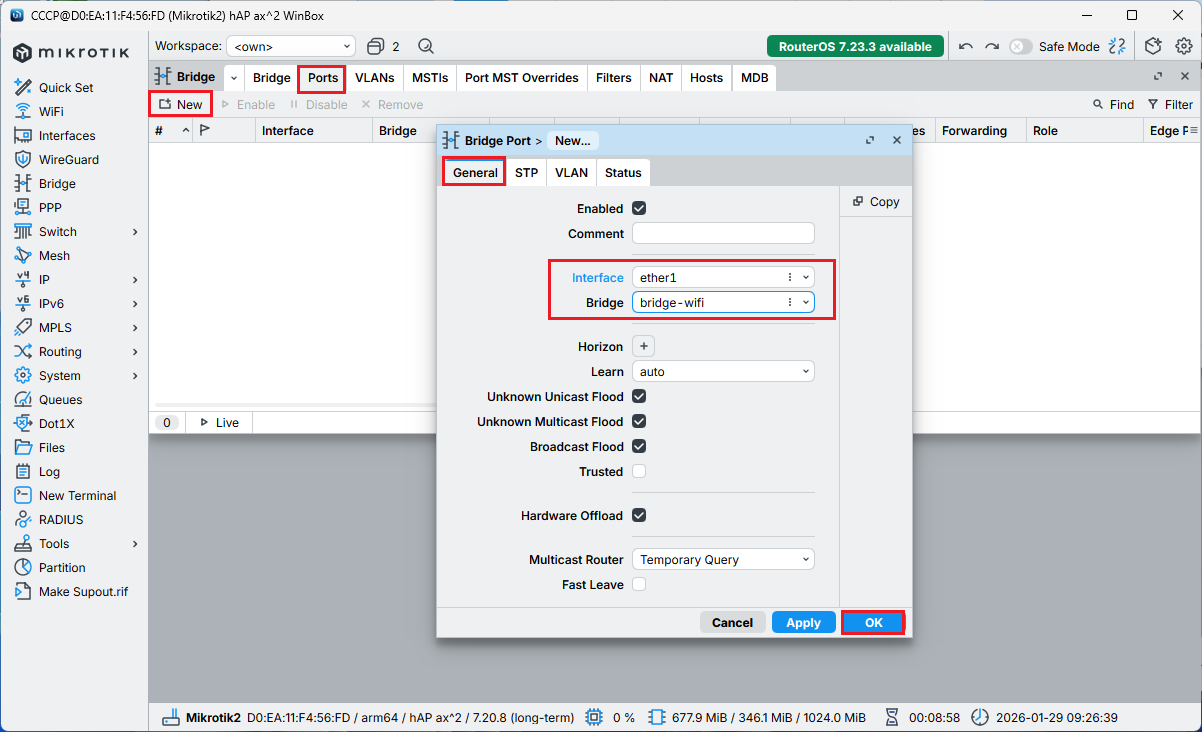
Task: Open the Workspace dropdown
Action: [291, 46]
